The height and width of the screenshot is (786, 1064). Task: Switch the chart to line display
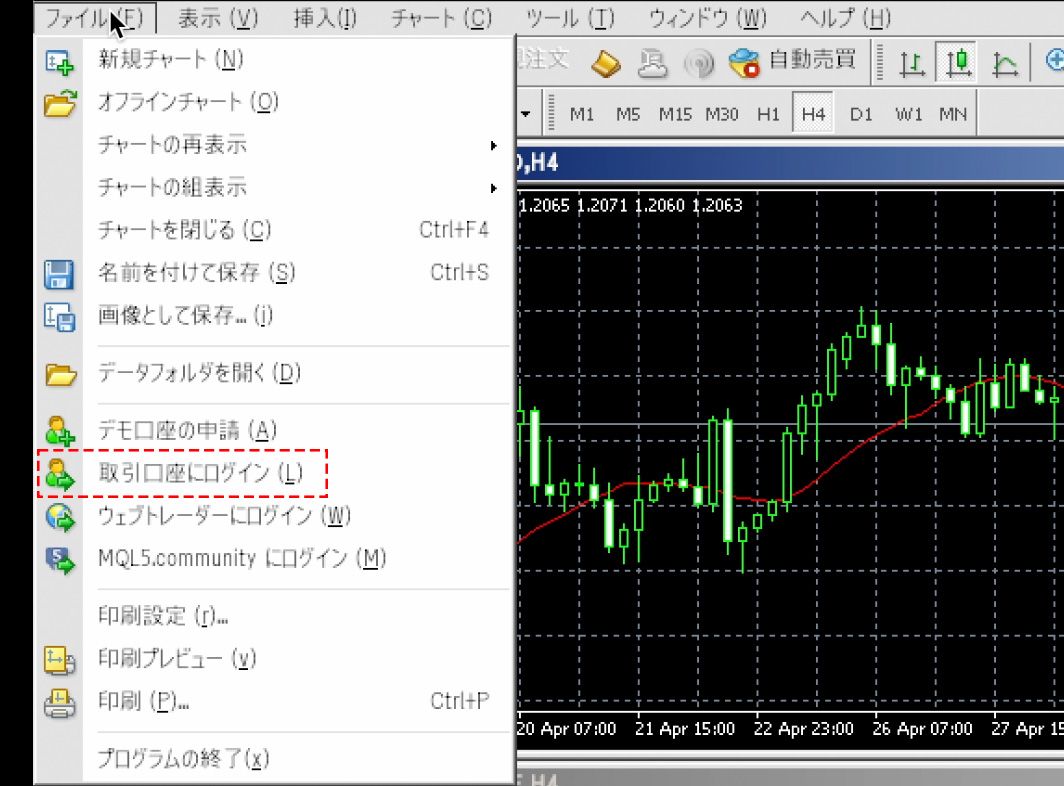(x=1006, y=62)
